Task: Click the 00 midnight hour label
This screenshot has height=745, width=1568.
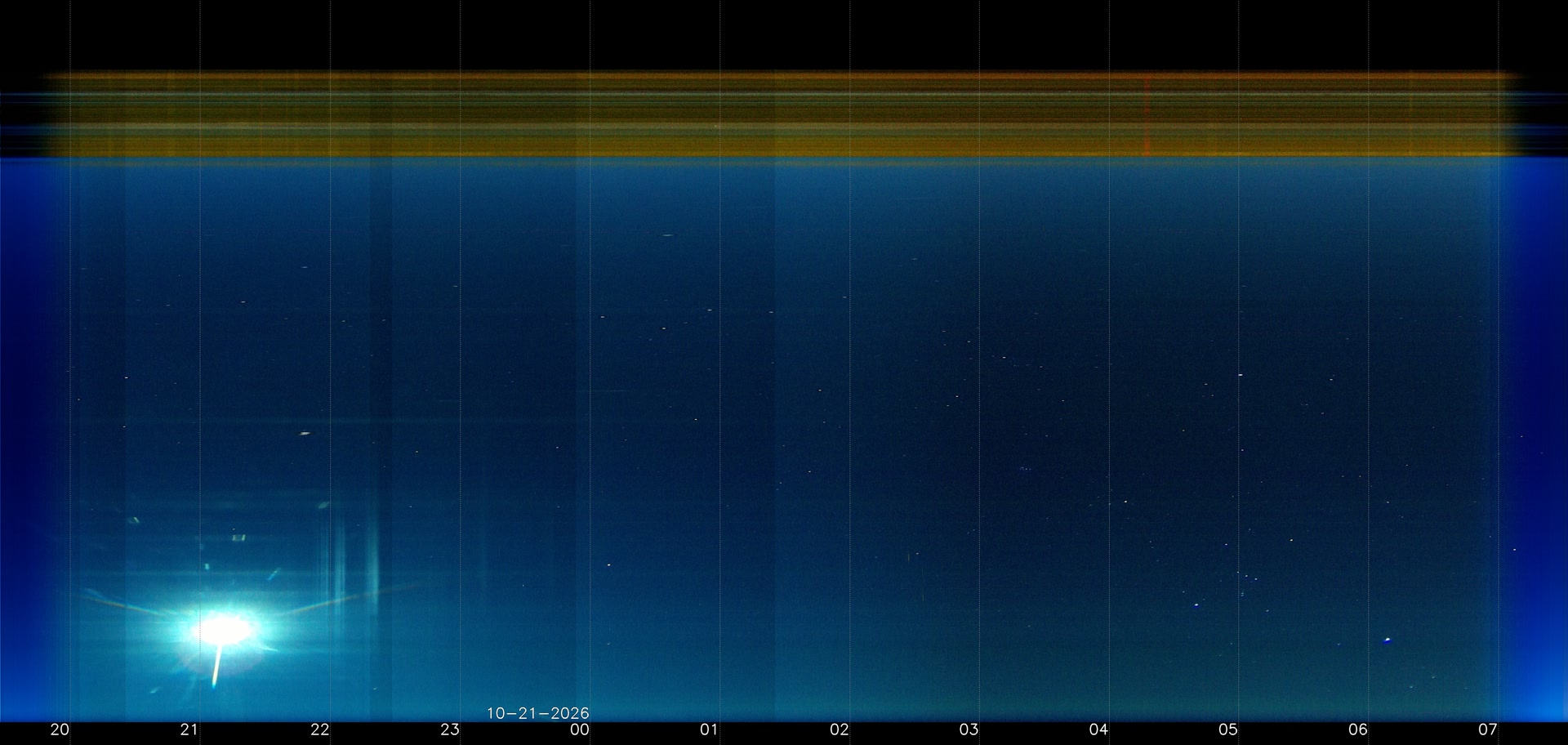Action: click(580, 729)
